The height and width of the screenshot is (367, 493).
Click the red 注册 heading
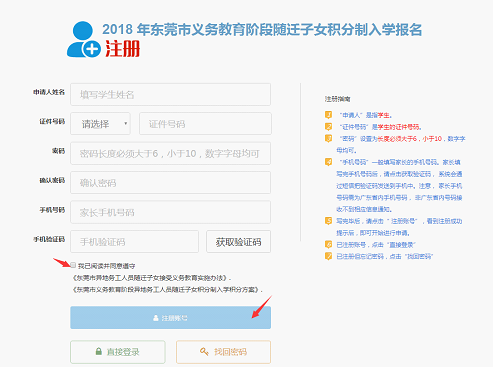pos(123,49)
